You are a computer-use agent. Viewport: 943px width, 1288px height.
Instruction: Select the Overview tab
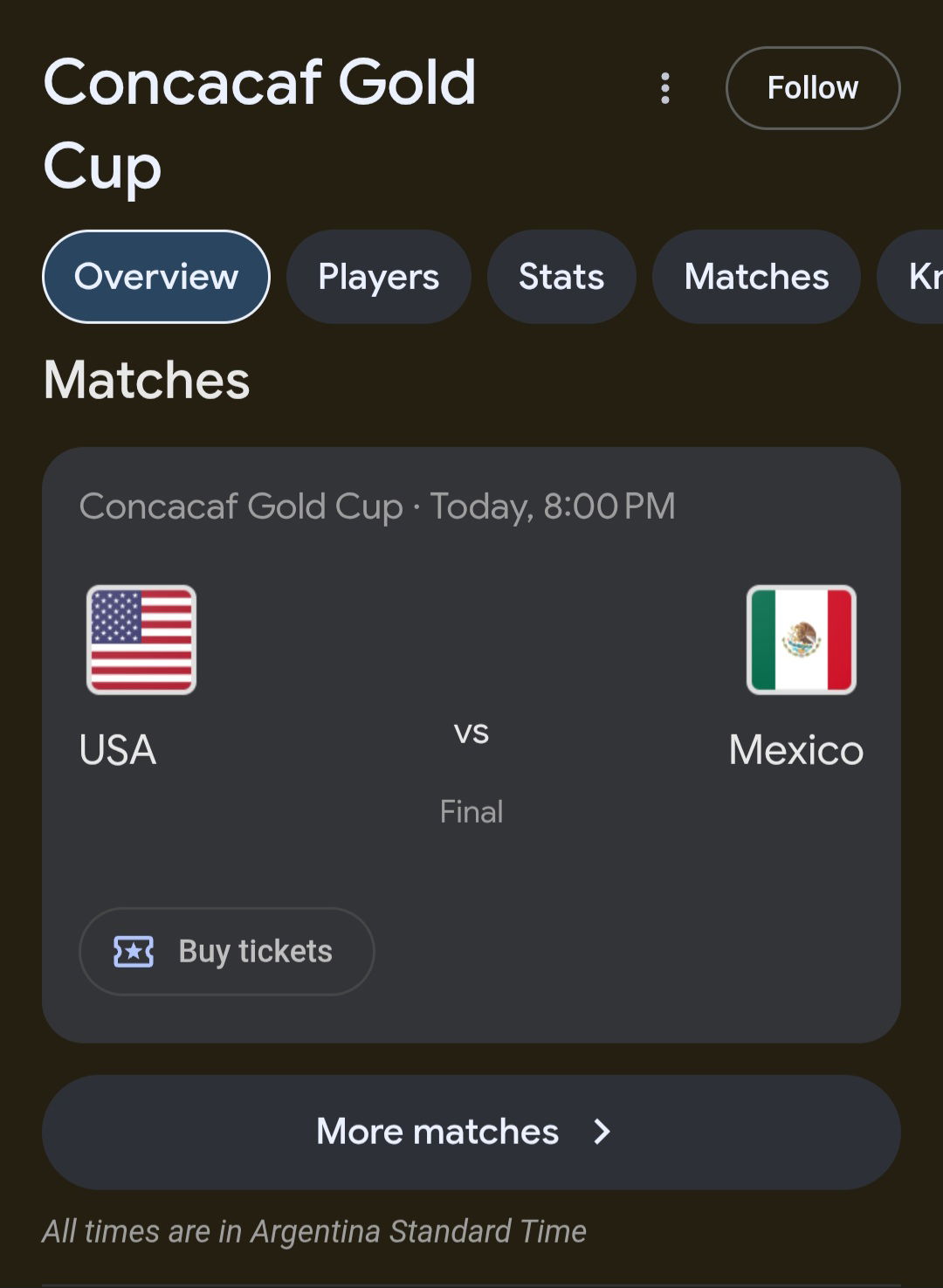(x=156, y=277)
